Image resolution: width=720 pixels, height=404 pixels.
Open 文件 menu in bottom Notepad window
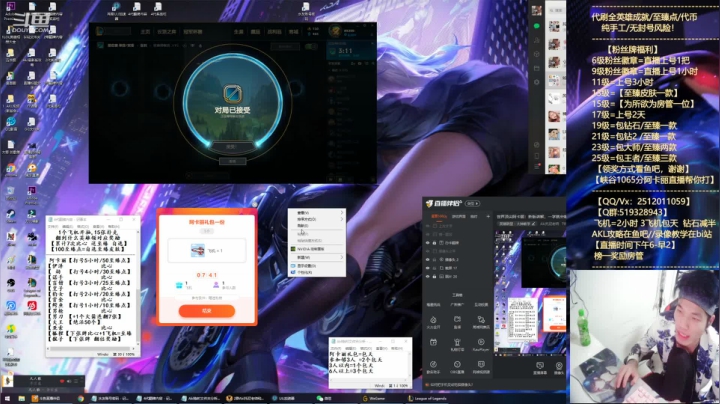[x=335, y=349]
